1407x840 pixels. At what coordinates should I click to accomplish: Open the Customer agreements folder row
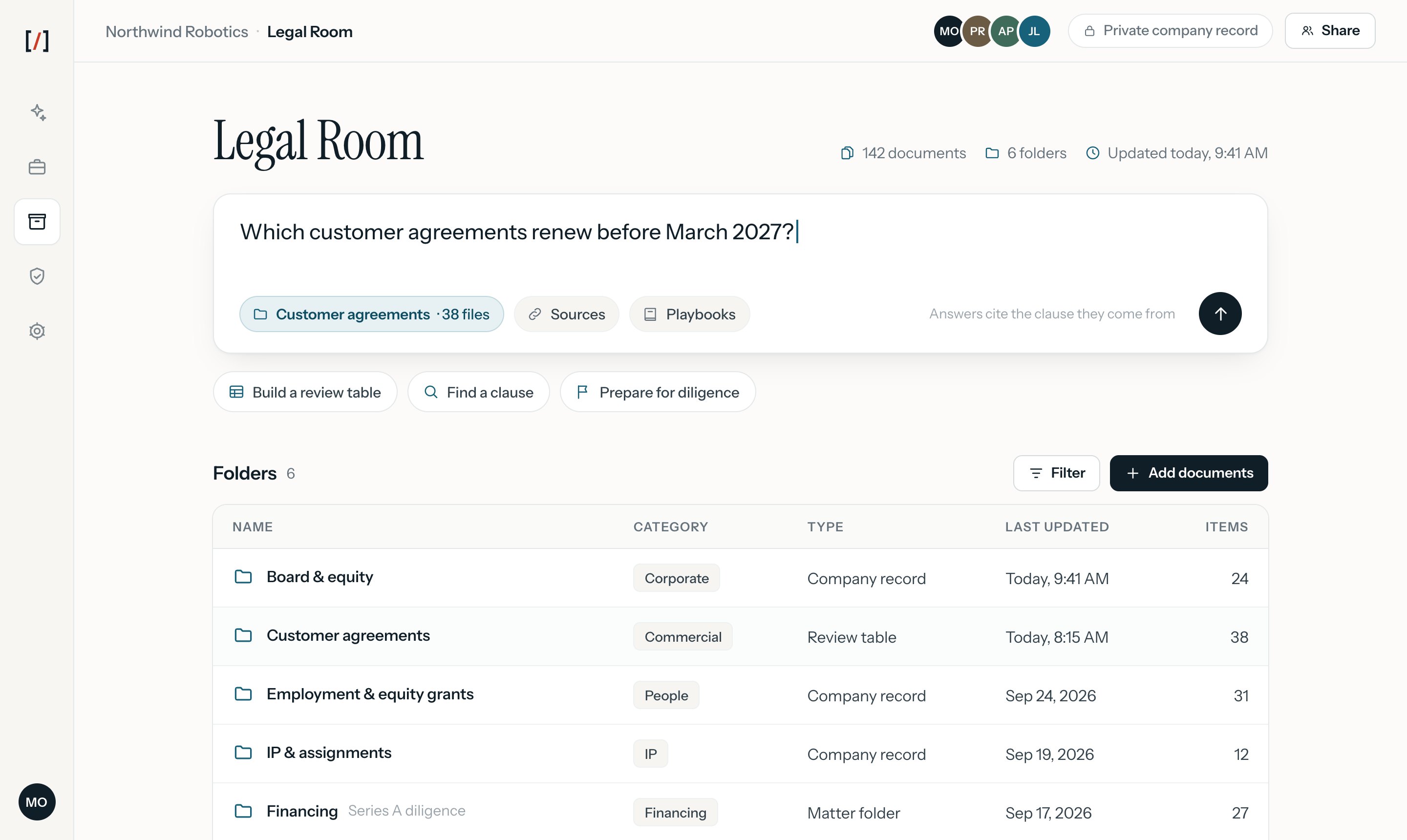(x=741, y=636)
